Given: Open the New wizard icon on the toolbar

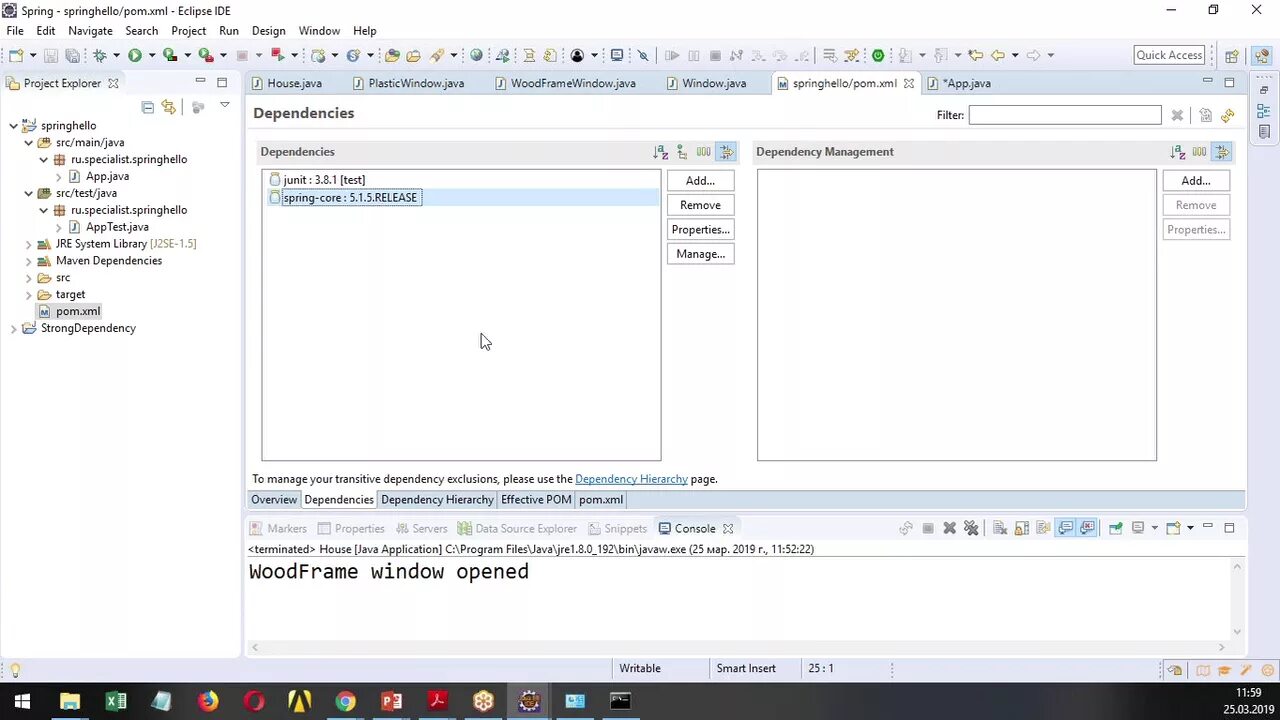Looking at the screenshot, I should pyautogui.click(x=16, y=55).
